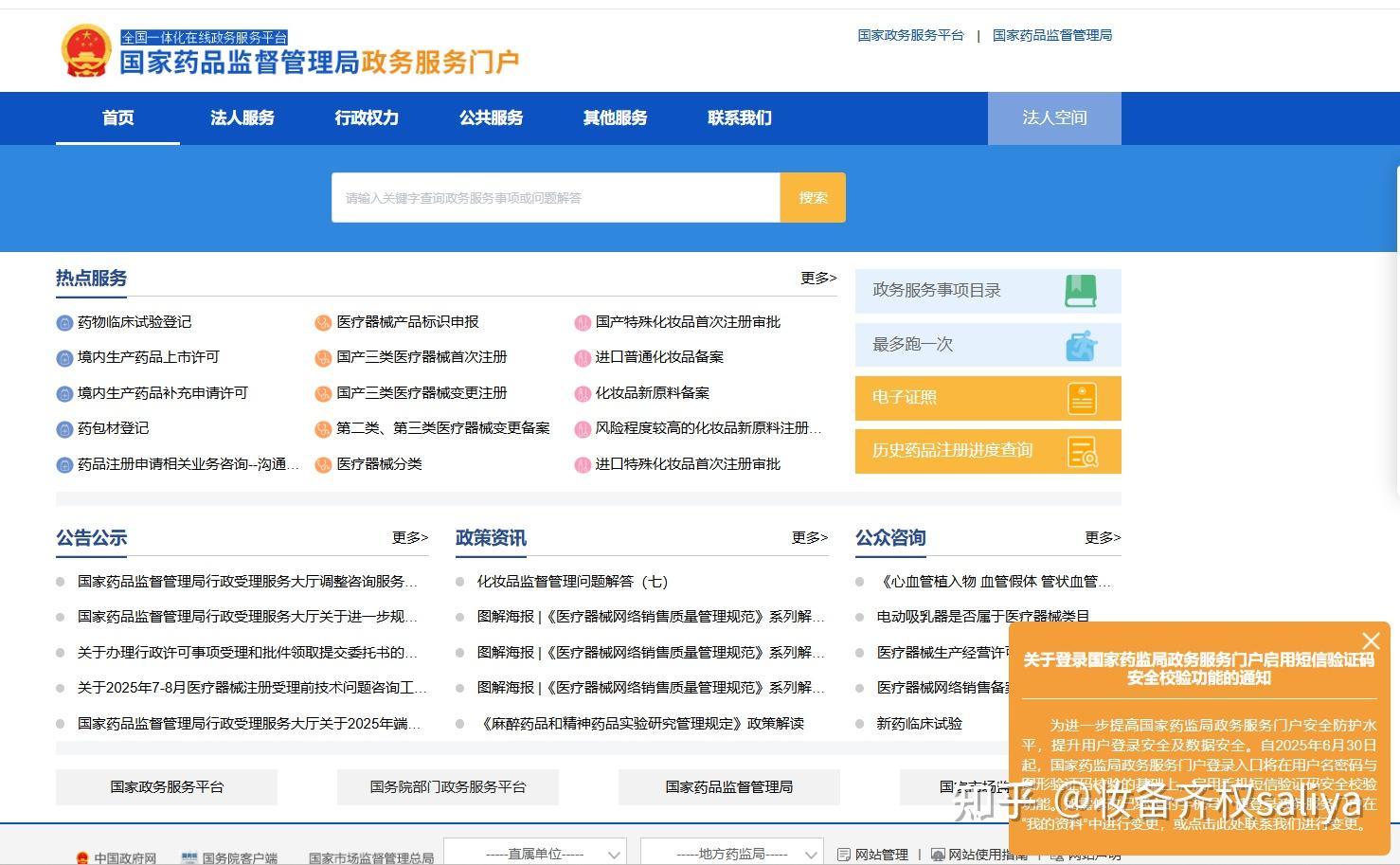
Task: Open the 其他服务 menu
Action: [615, 118]
